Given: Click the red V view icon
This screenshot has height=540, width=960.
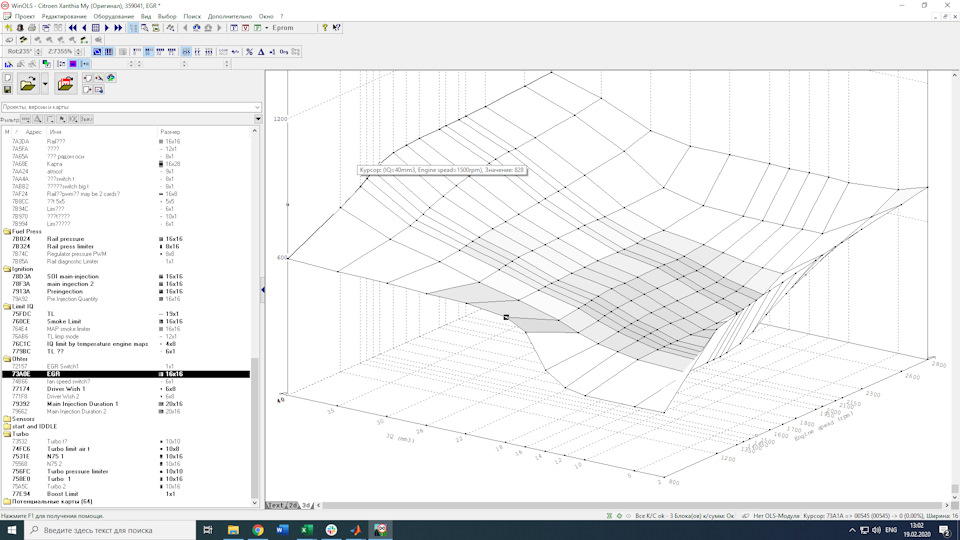Looking at the screenshot, I should 246,28.
